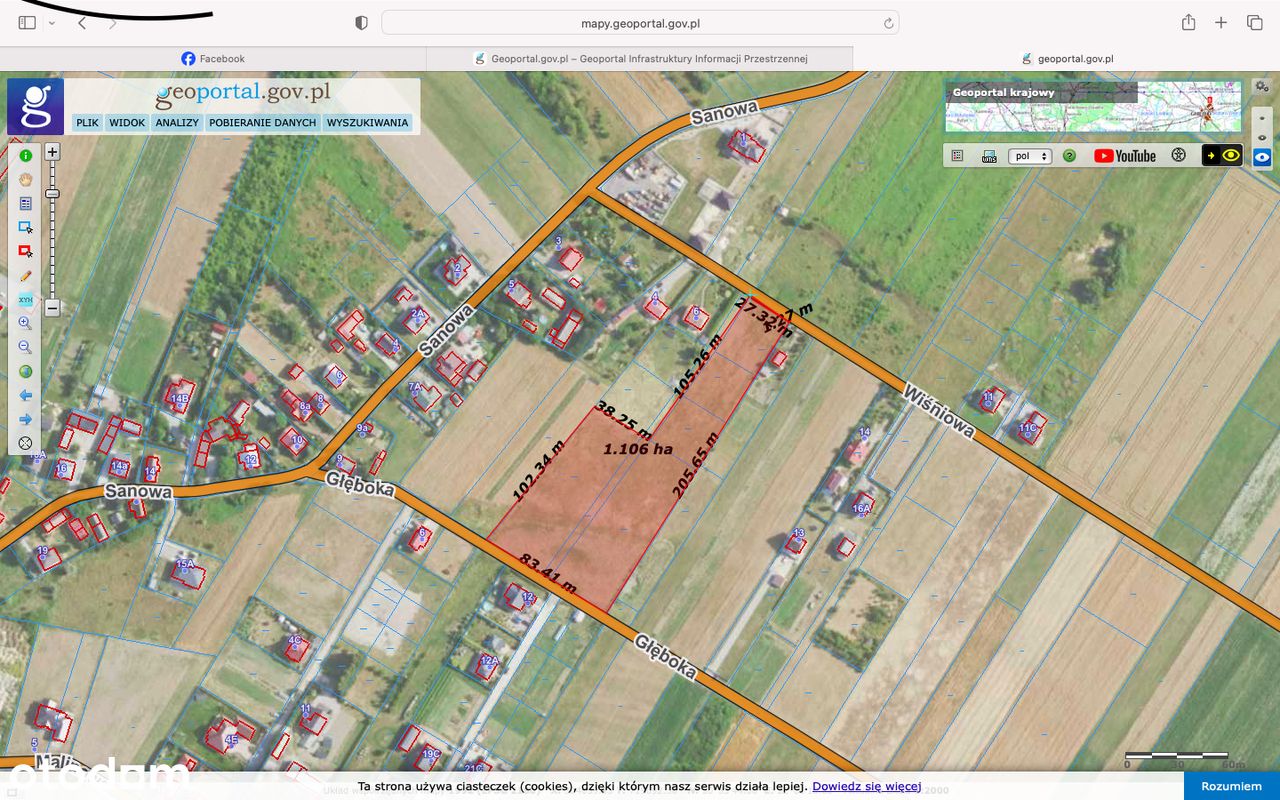Switch to the Facebook tab
Screen dimensions: 1280x800
213,58
